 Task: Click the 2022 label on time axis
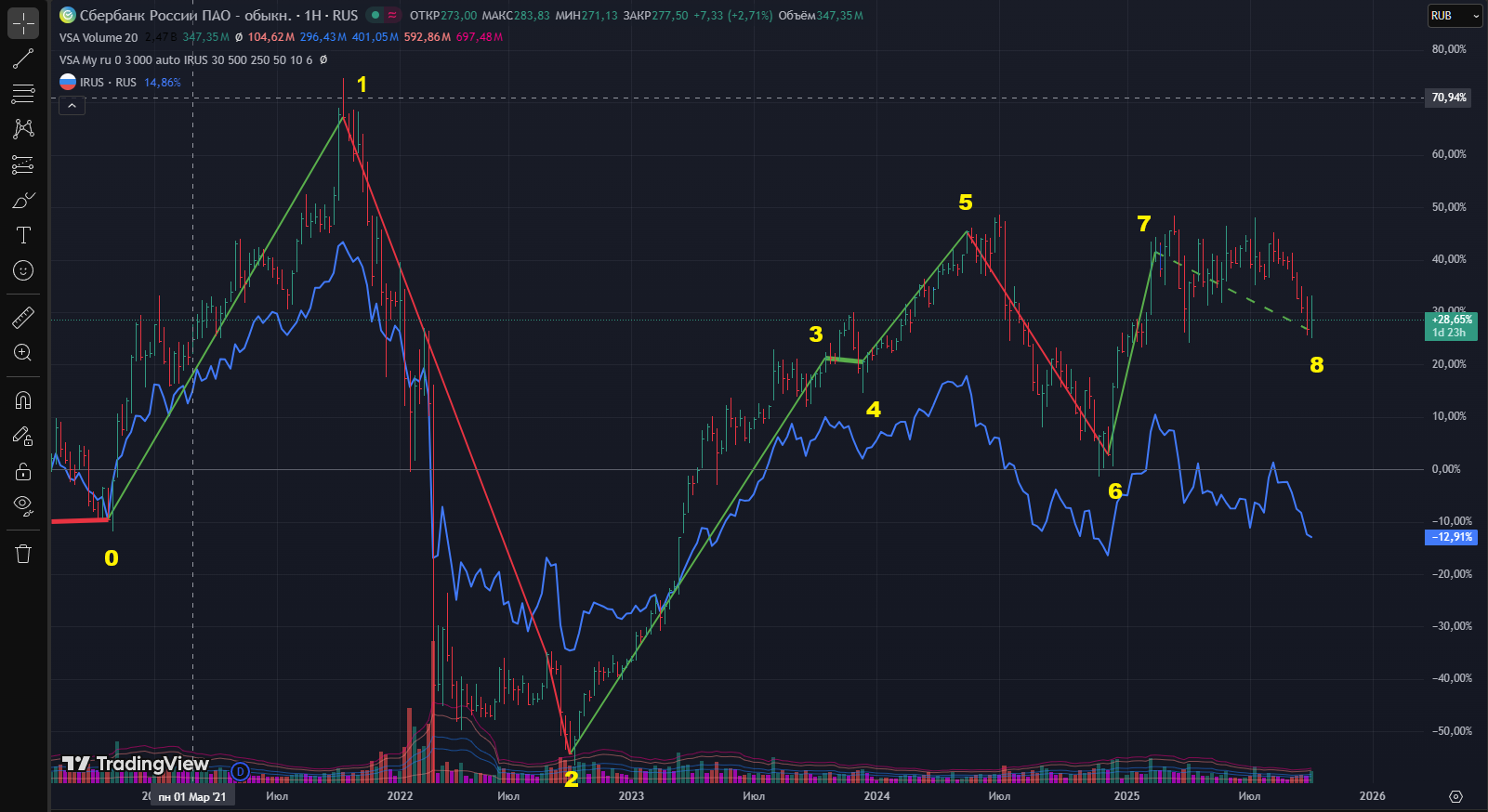coord(401,796)
